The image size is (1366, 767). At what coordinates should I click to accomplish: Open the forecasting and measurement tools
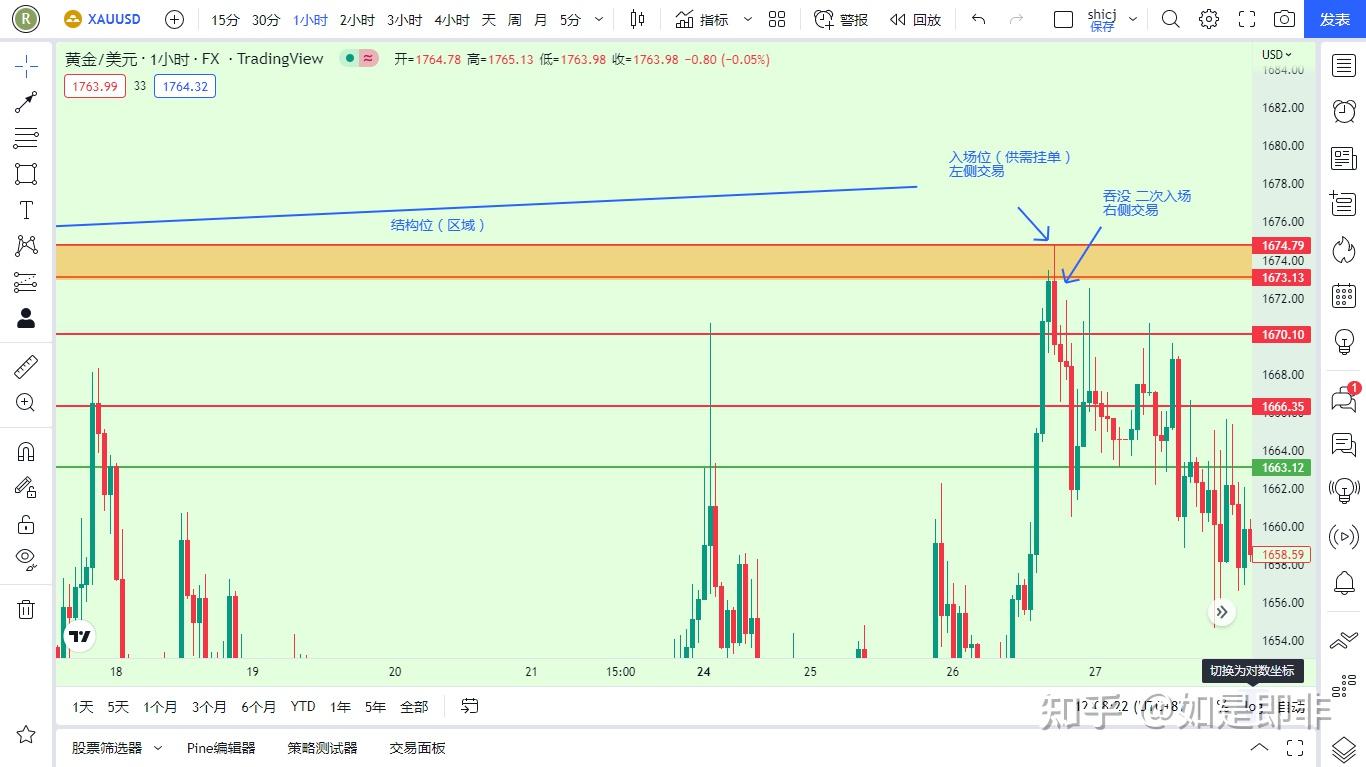(x=26, y=282)
